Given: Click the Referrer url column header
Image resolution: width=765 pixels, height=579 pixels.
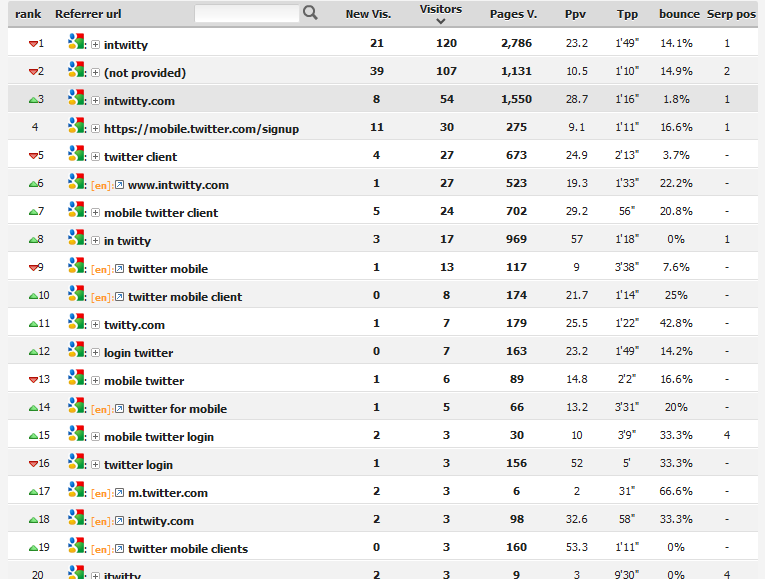Looking at the screenshot, I should click(88, 14).
